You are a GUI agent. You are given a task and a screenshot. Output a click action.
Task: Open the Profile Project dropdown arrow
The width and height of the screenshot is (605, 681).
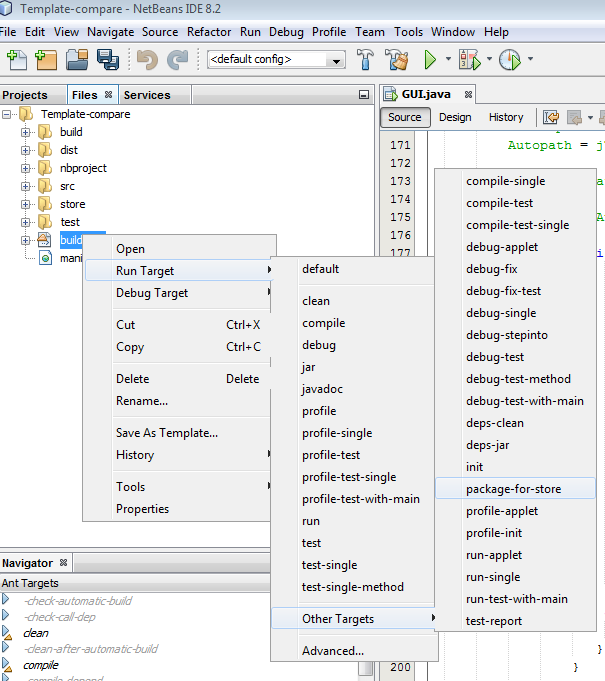click(x=530, y=59)
